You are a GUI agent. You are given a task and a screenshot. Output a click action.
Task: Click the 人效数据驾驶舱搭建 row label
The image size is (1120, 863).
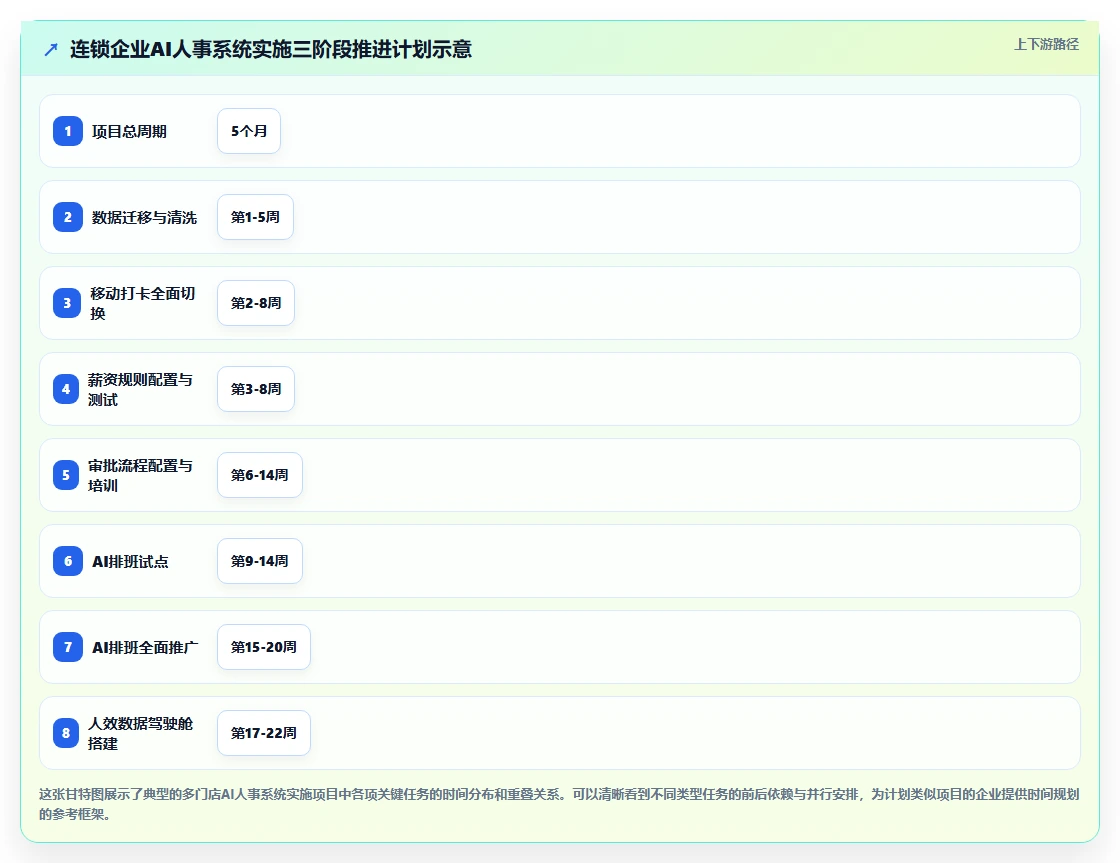point(141,733)
